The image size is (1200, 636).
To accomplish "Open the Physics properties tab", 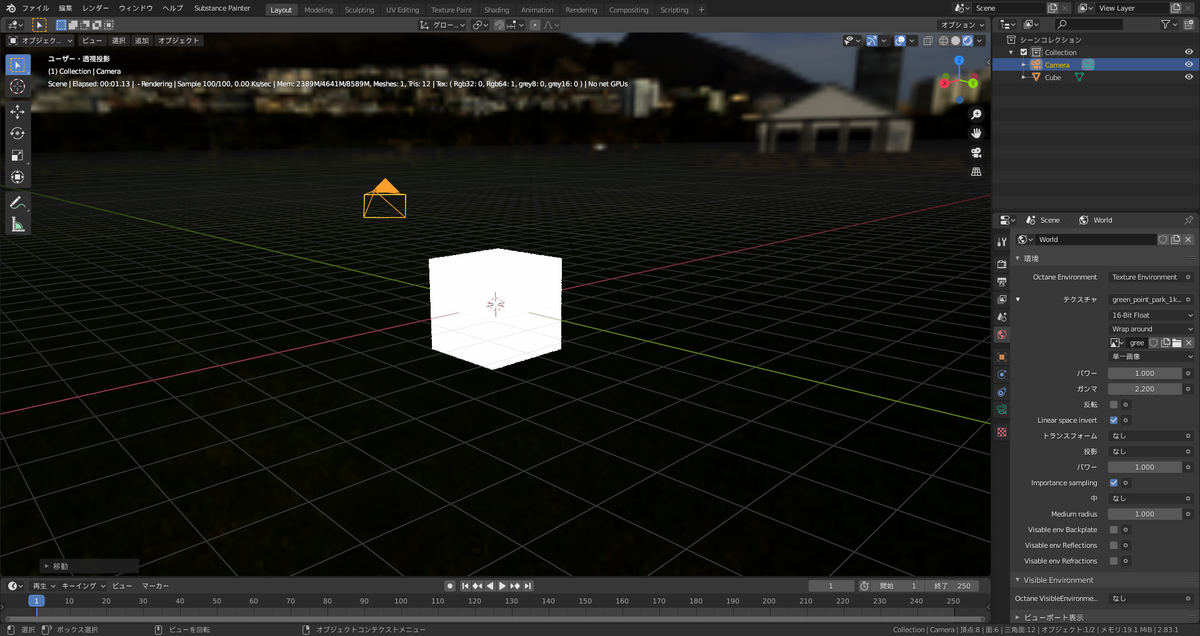I will click(1002, 375).
